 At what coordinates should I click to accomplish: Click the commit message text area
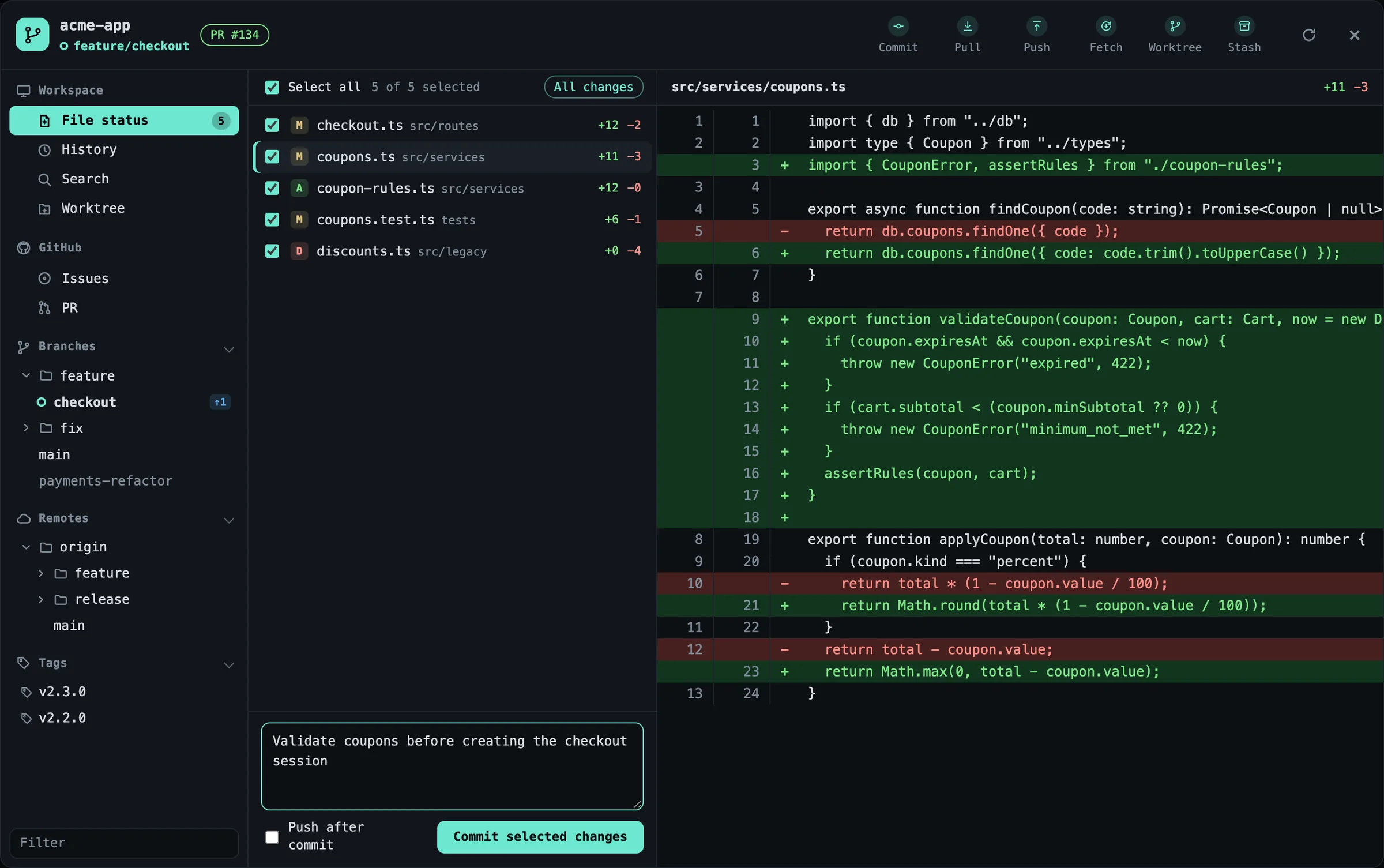(452, 766)
